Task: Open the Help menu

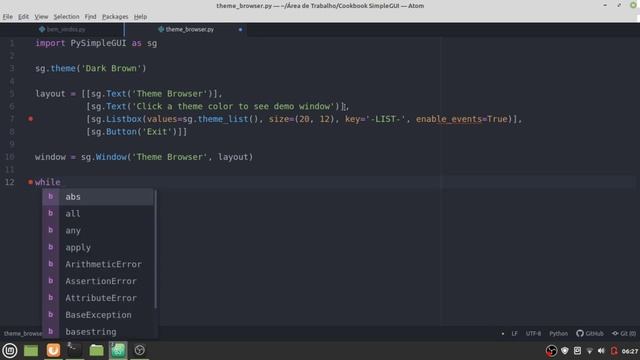Action: (140, 17)
